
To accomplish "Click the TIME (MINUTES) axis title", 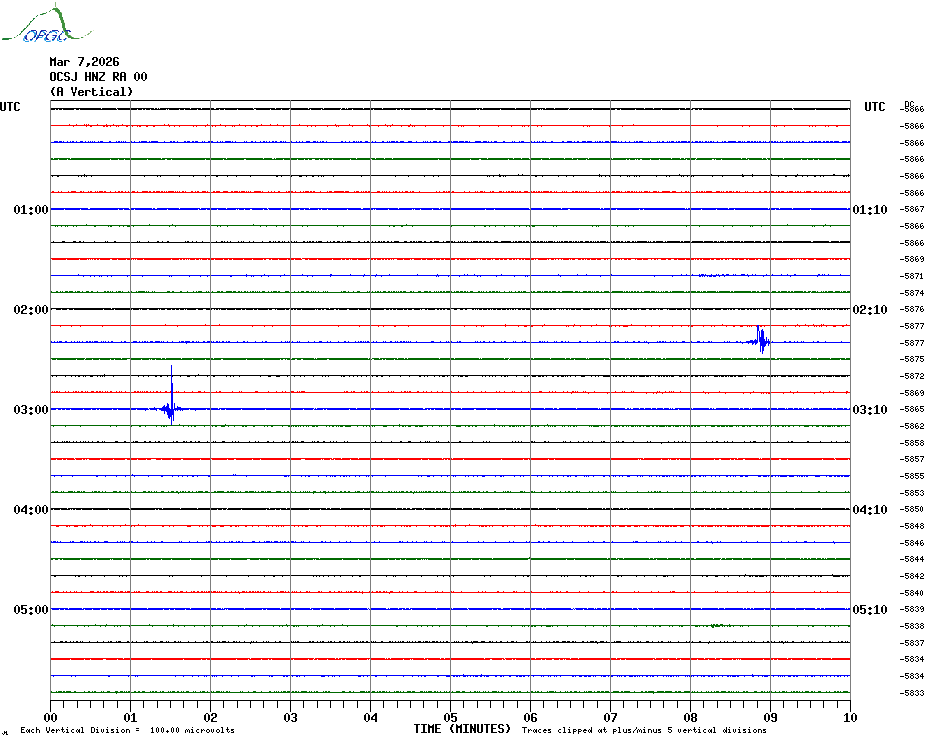I will (x=462, y=729).
